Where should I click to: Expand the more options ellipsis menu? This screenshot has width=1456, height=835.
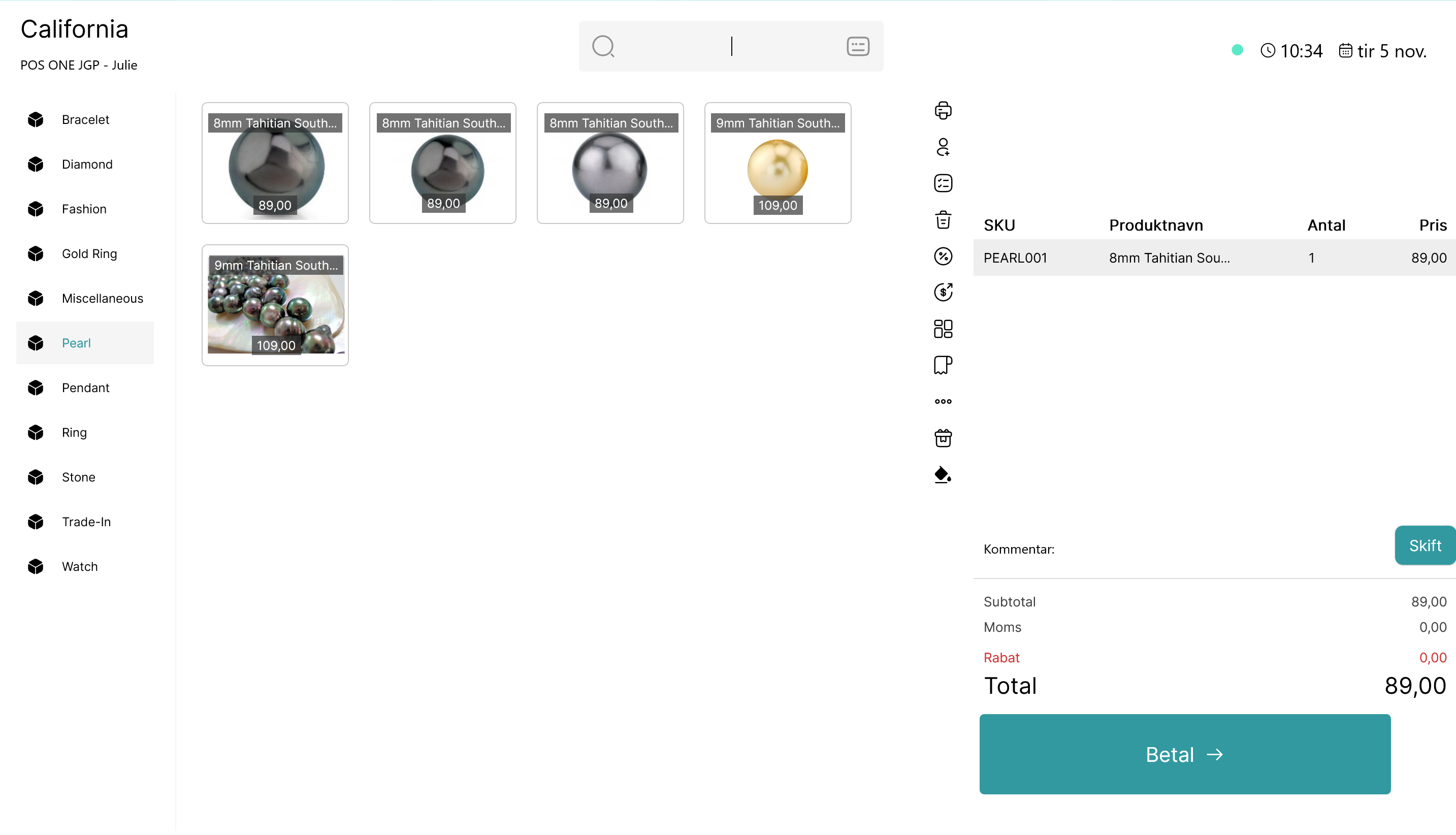pyautogui.click(x=942, y=401)
